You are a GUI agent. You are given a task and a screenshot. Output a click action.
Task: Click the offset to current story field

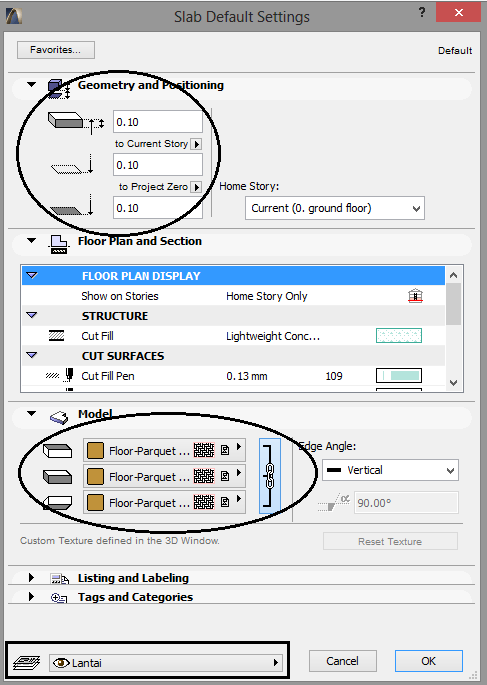[158, 165]
